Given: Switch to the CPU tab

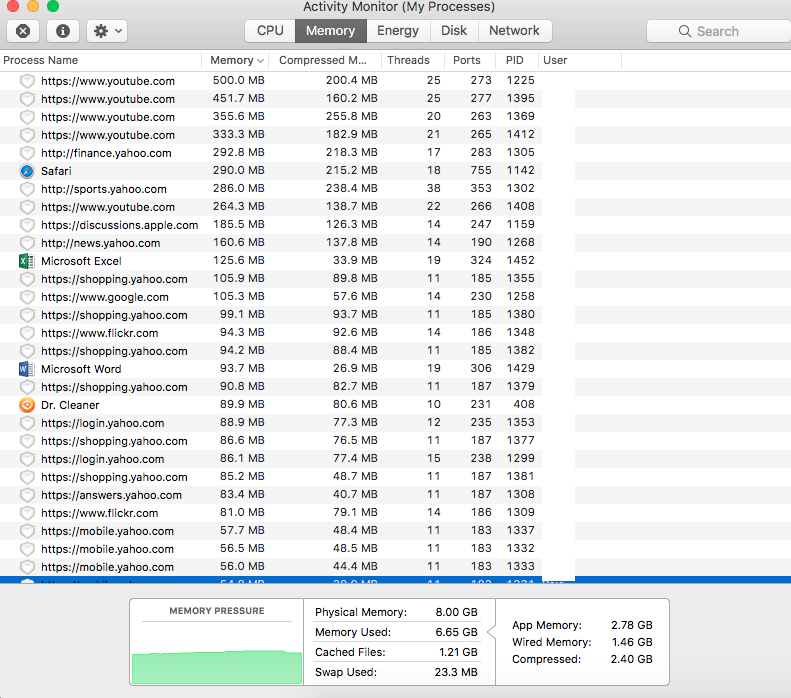Looking at the screenshot, I should click(x=270, y=31).
